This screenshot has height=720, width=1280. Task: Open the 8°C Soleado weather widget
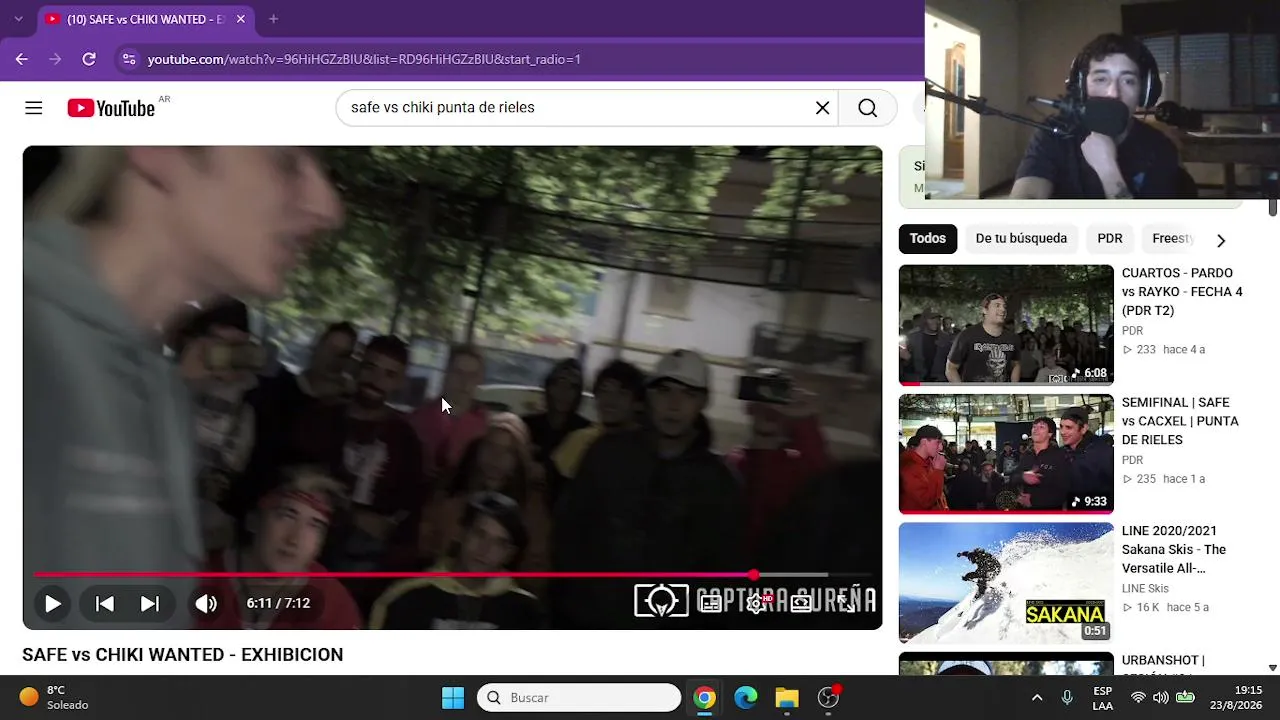[55, 698]
